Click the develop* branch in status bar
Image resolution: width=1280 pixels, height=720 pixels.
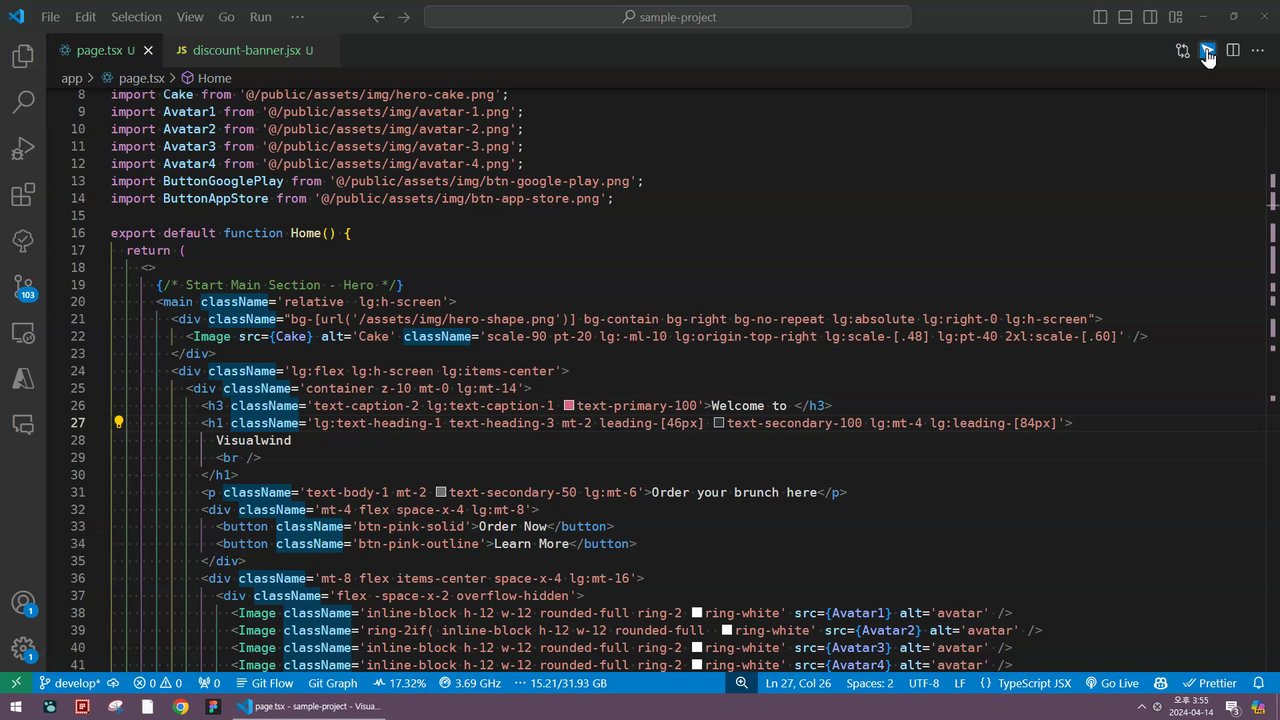(69, 683)
